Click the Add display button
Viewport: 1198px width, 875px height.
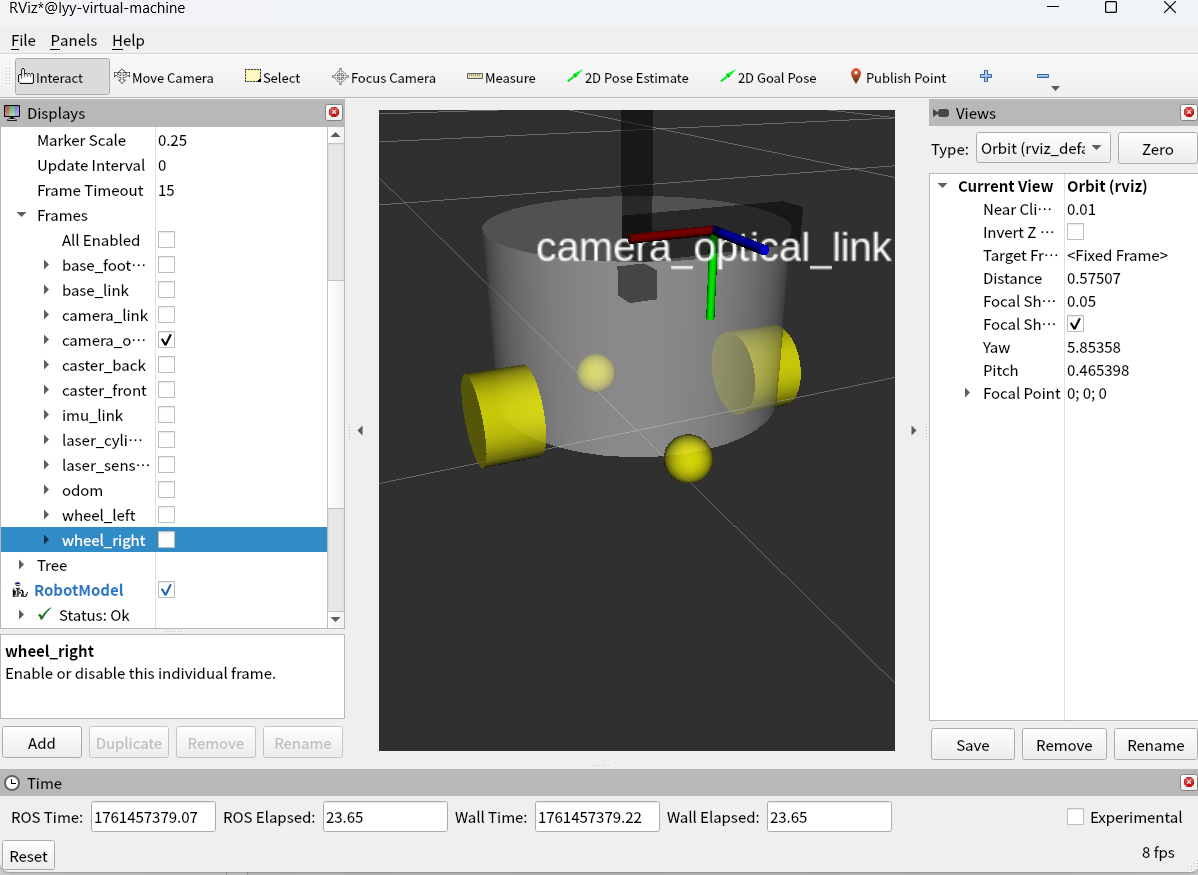41,743
